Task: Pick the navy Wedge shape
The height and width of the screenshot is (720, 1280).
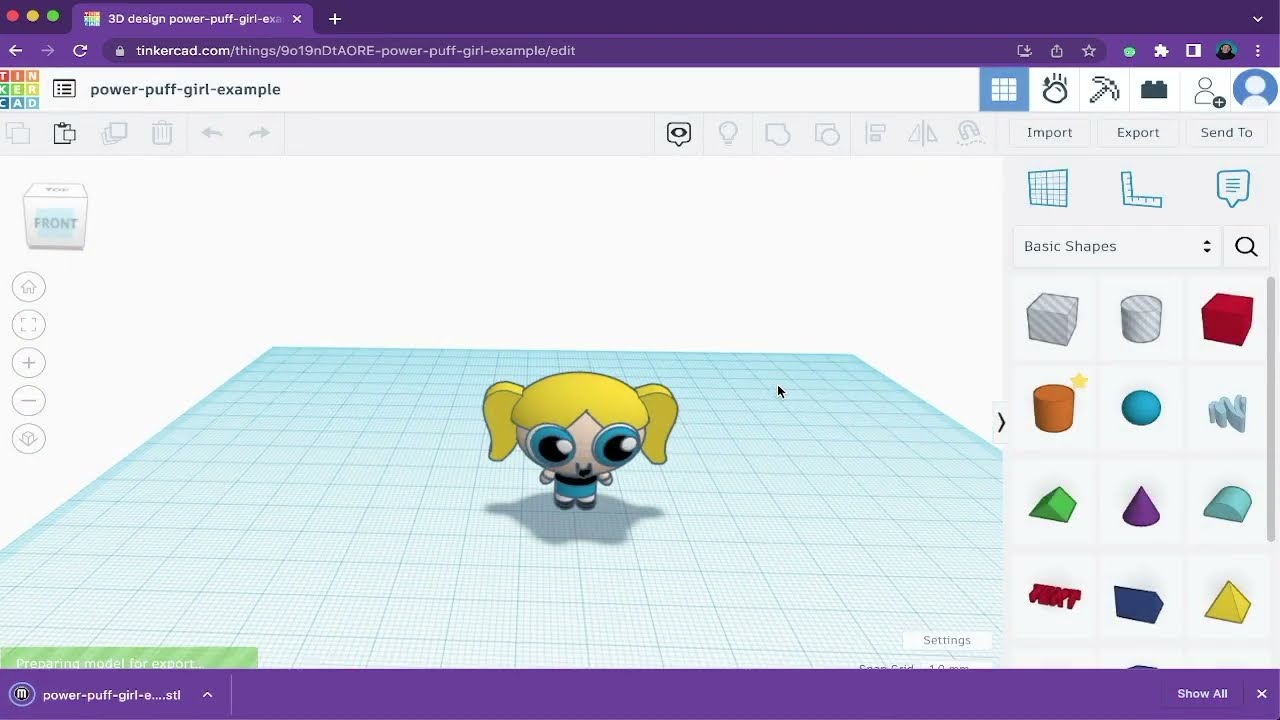Action: pos(1139,604)
